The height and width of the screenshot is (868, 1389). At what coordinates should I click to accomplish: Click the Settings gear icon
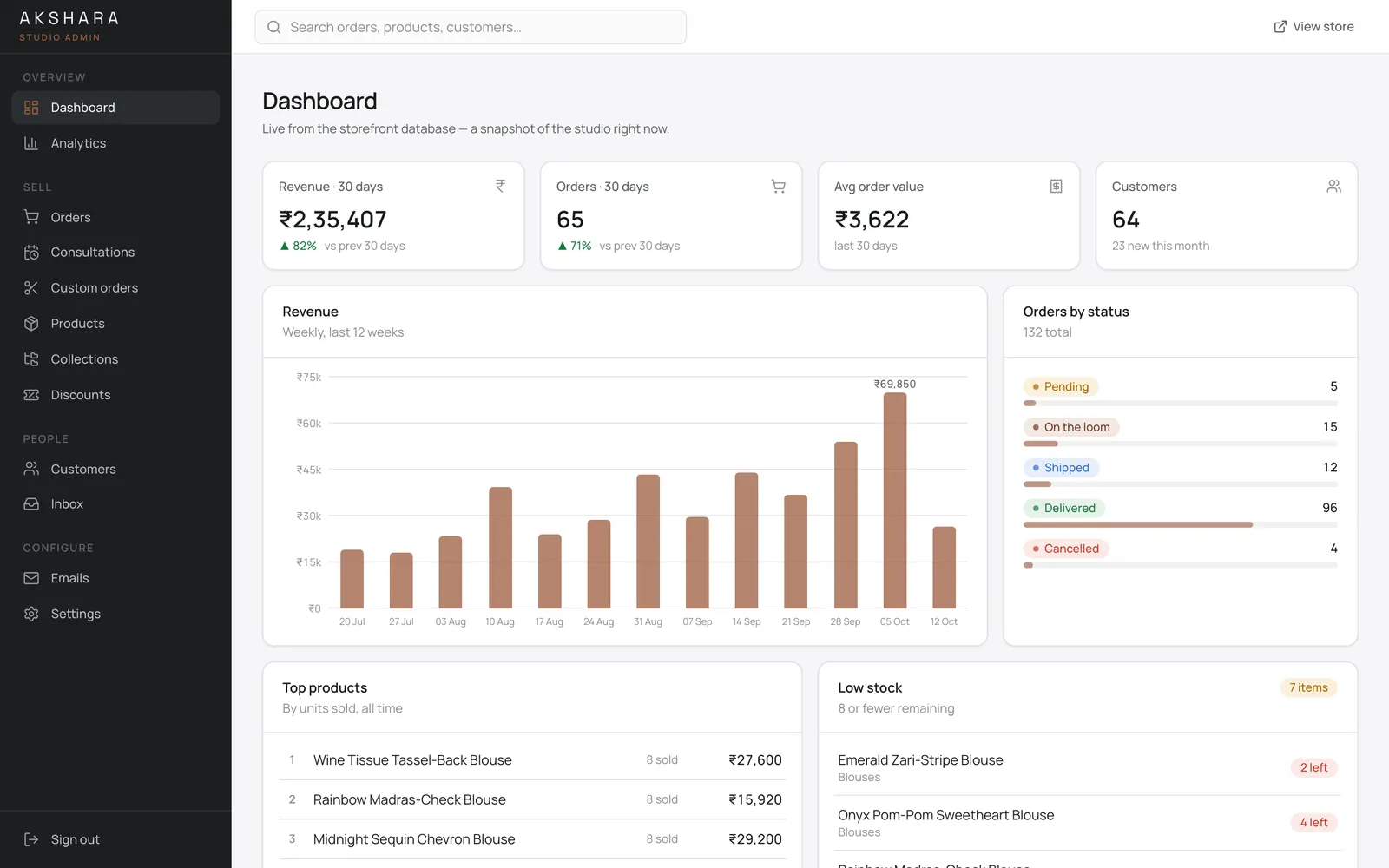point(31,614)
